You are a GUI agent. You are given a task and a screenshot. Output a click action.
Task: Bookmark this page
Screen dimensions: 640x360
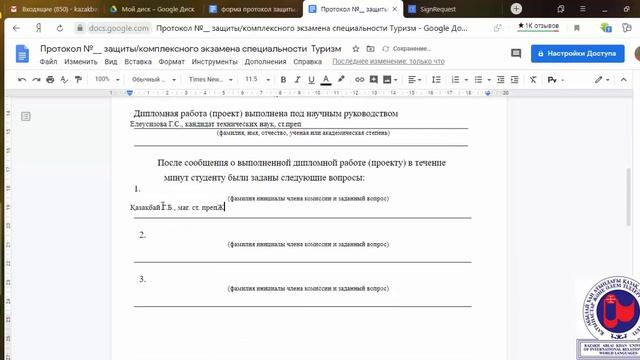(577, 28)
